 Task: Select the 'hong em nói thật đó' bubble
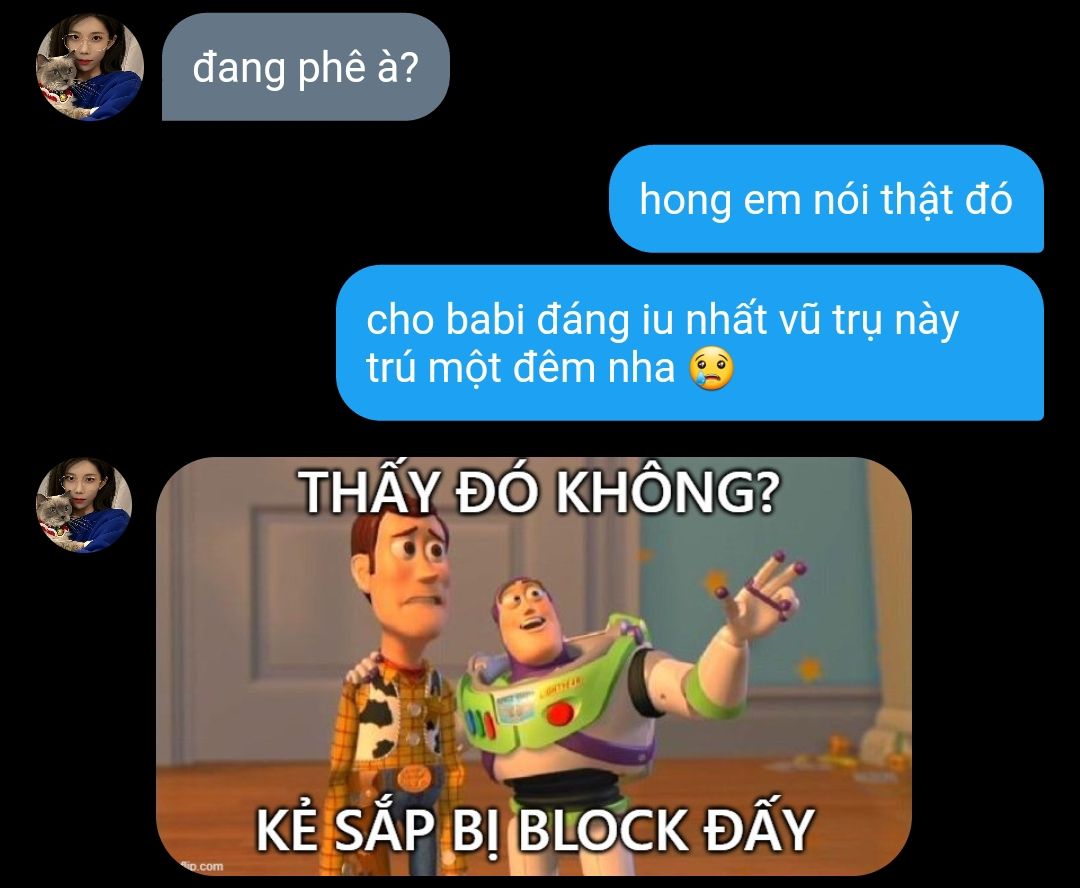(x=826, y=198)
